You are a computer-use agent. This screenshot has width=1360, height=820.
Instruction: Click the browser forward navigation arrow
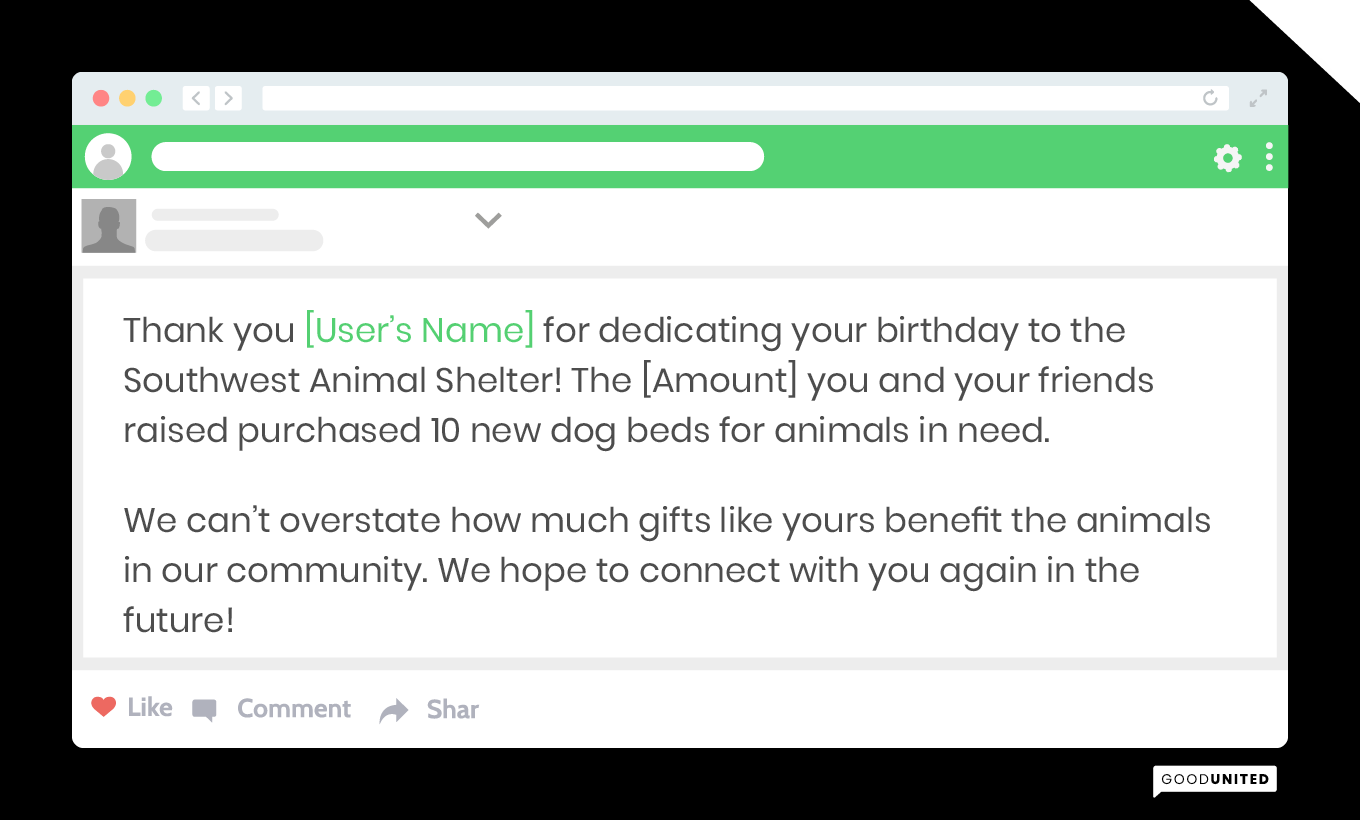click(x=228, y=98)
